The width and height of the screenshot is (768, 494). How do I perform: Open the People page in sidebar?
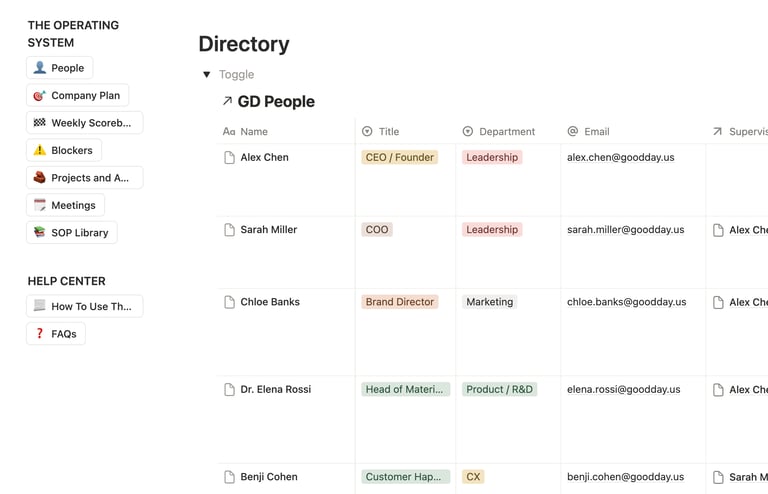(x=60, y=68)
